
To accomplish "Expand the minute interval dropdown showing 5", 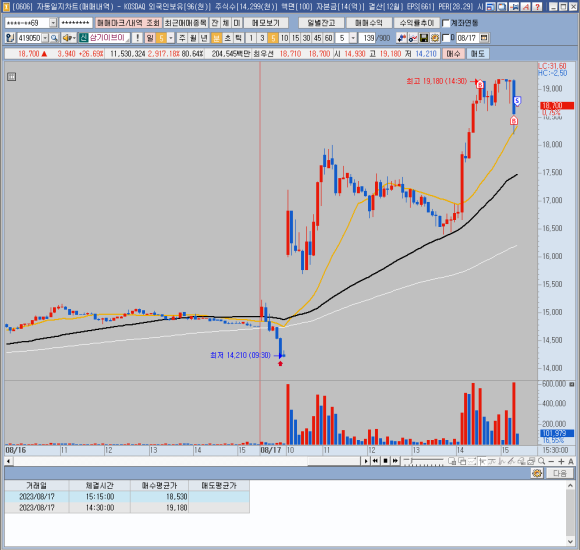I will 353,38.
